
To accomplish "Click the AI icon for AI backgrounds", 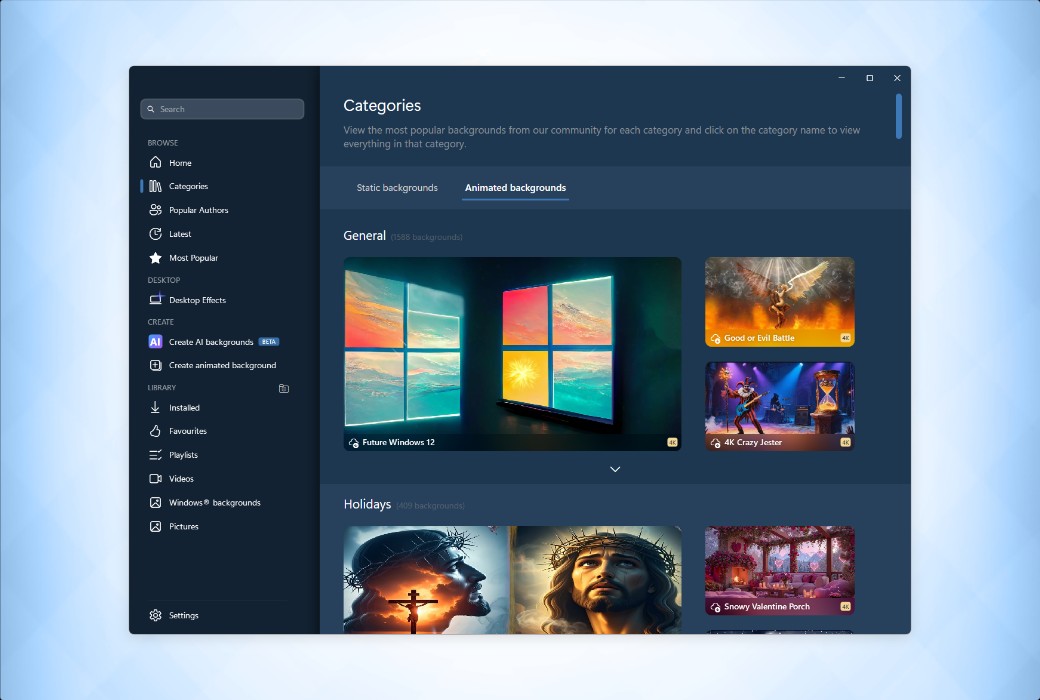I will (155, 342).
